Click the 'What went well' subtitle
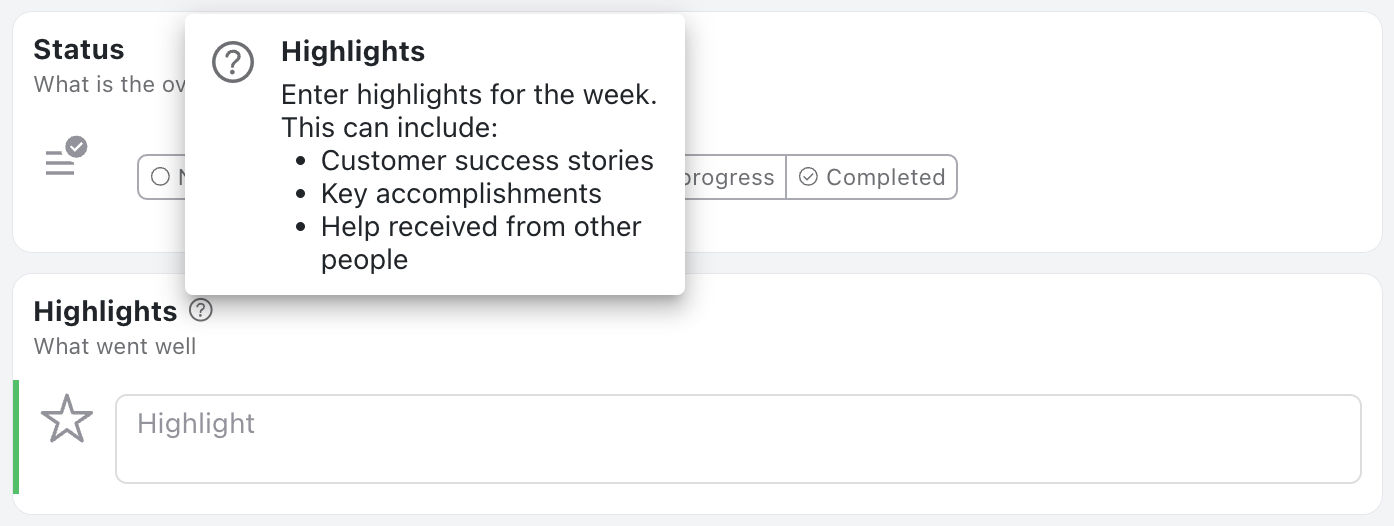 [x=115, y=347]
